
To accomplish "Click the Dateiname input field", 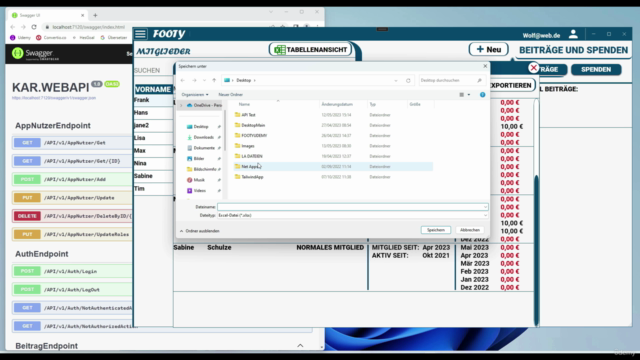I will click(352, 207).
